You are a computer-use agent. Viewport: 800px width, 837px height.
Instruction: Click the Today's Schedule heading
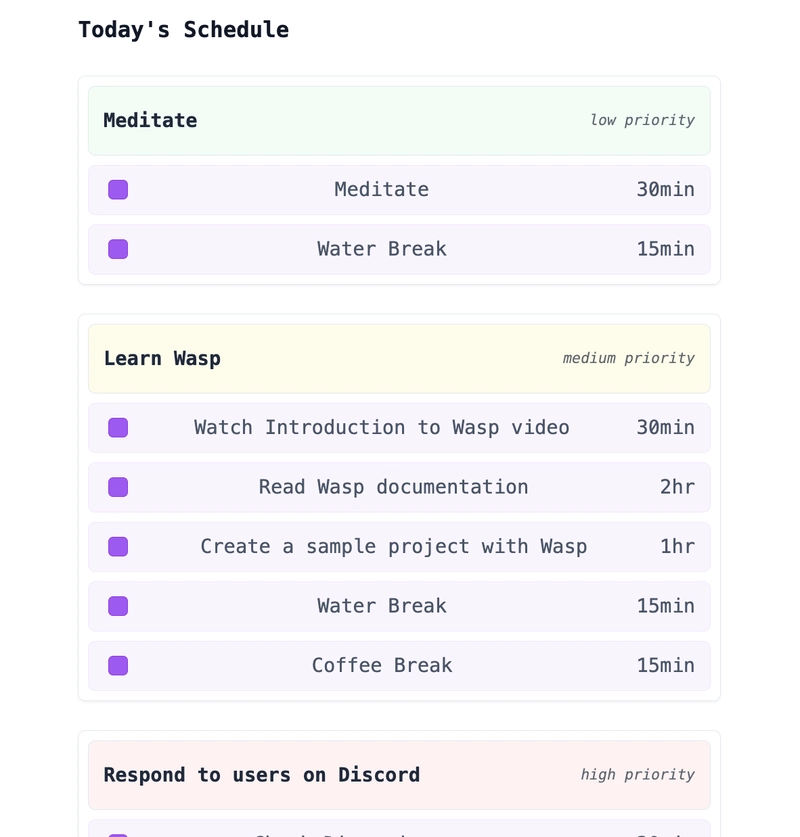tap(184, 29)
